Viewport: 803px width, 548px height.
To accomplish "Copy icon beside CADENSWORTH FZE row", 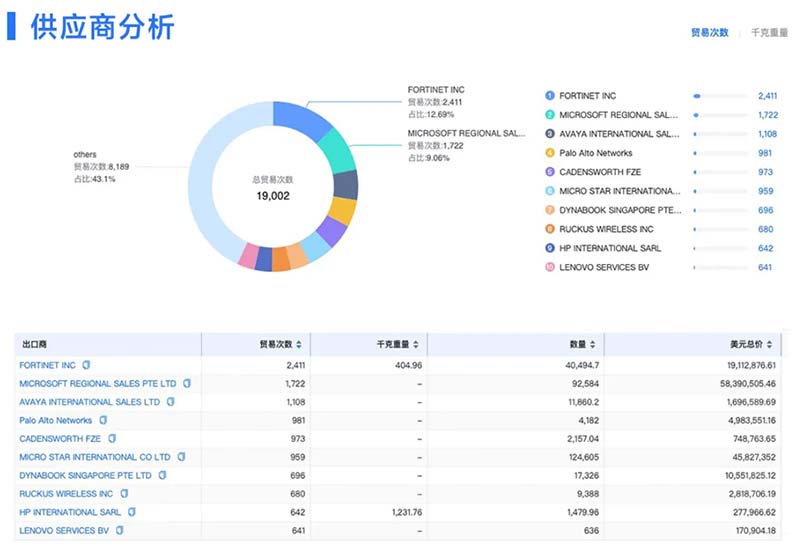I will [x=112, y=439].
